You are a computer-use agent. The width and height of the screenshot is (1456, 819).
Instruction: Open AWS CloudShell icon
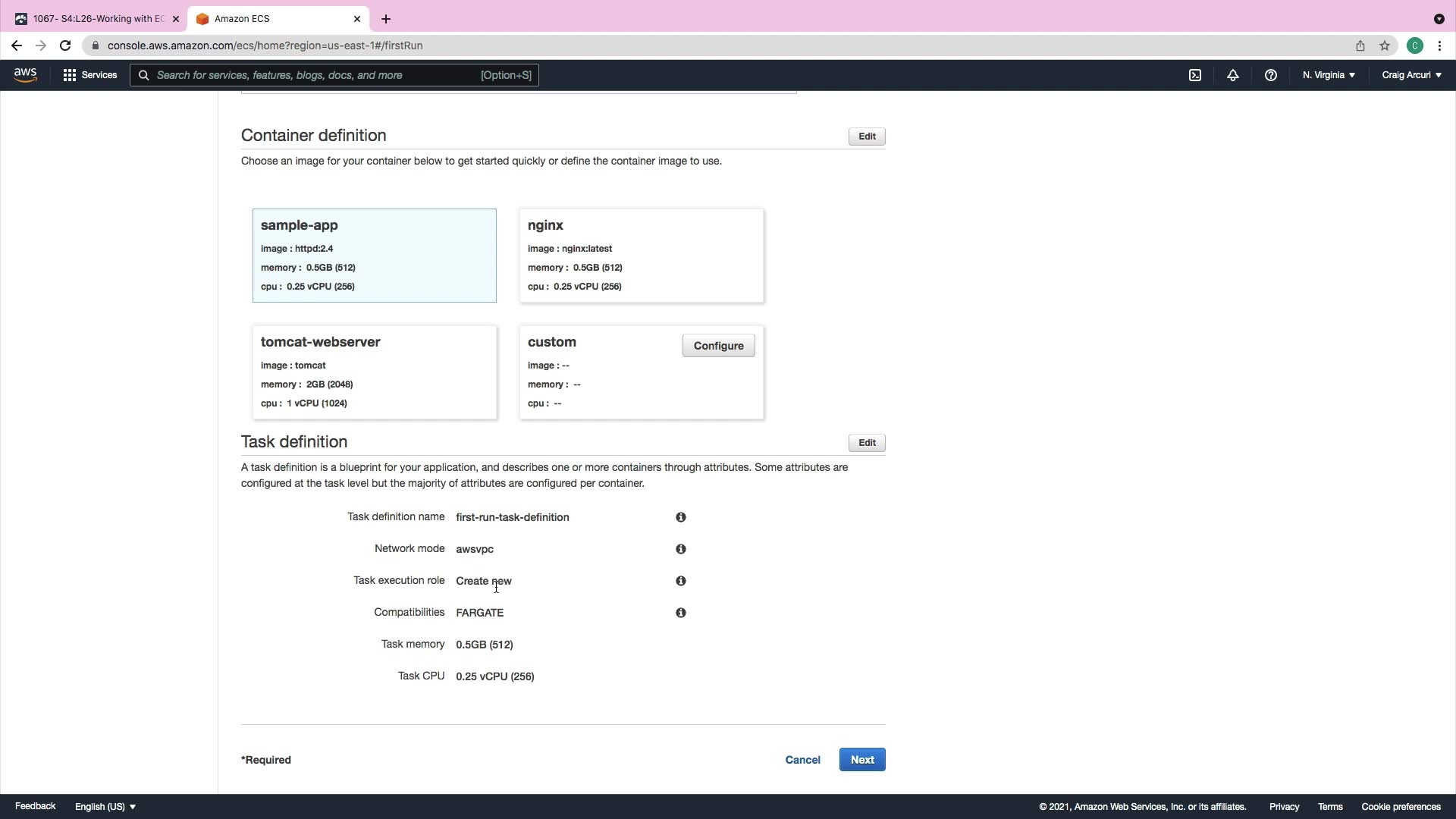tap(1195, 75)
